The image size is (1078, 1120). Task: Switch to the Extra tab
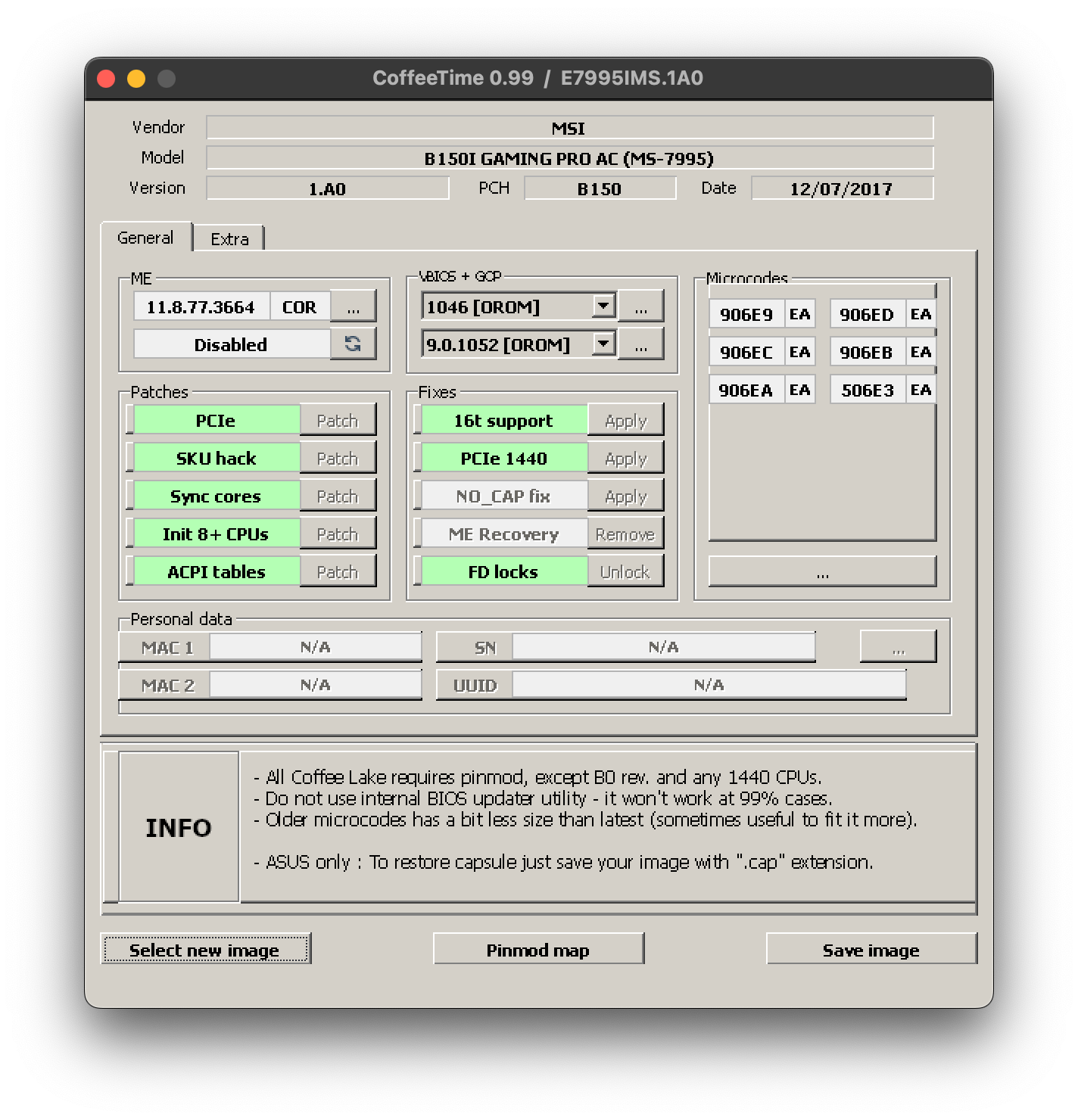click(x=229, y=239)
